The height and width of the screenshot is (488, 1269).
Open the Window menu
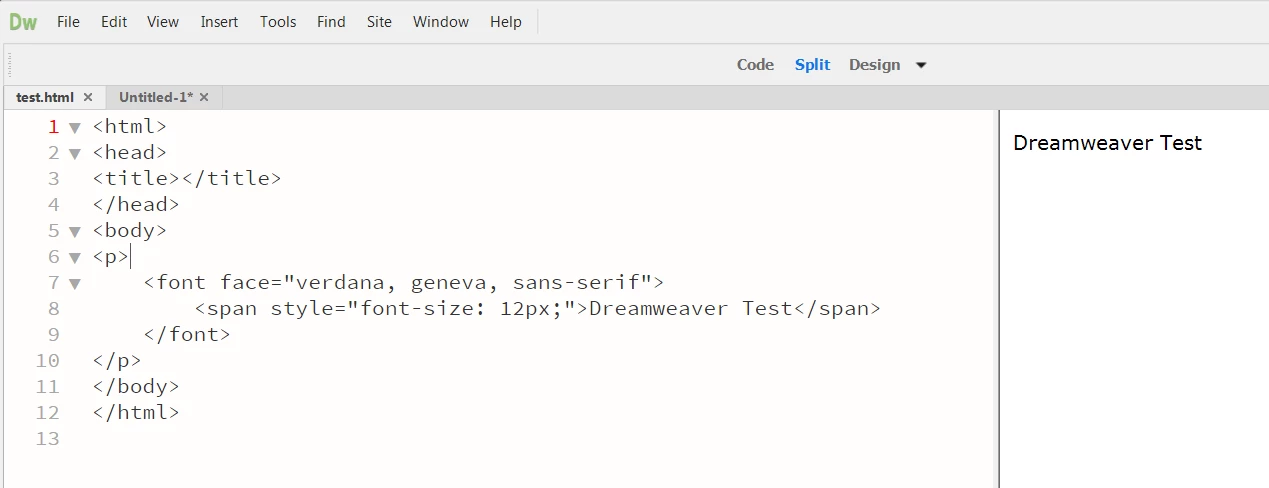point(441,22)
